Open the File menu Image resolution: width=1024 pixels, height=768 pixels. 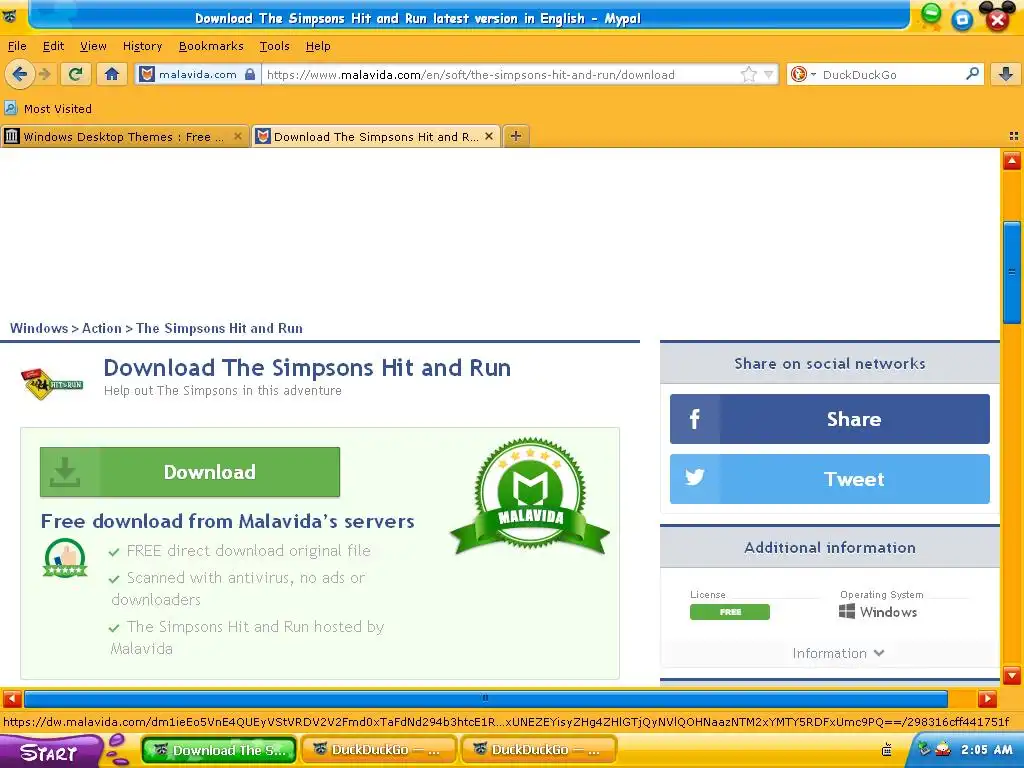(x=17, y=46)
